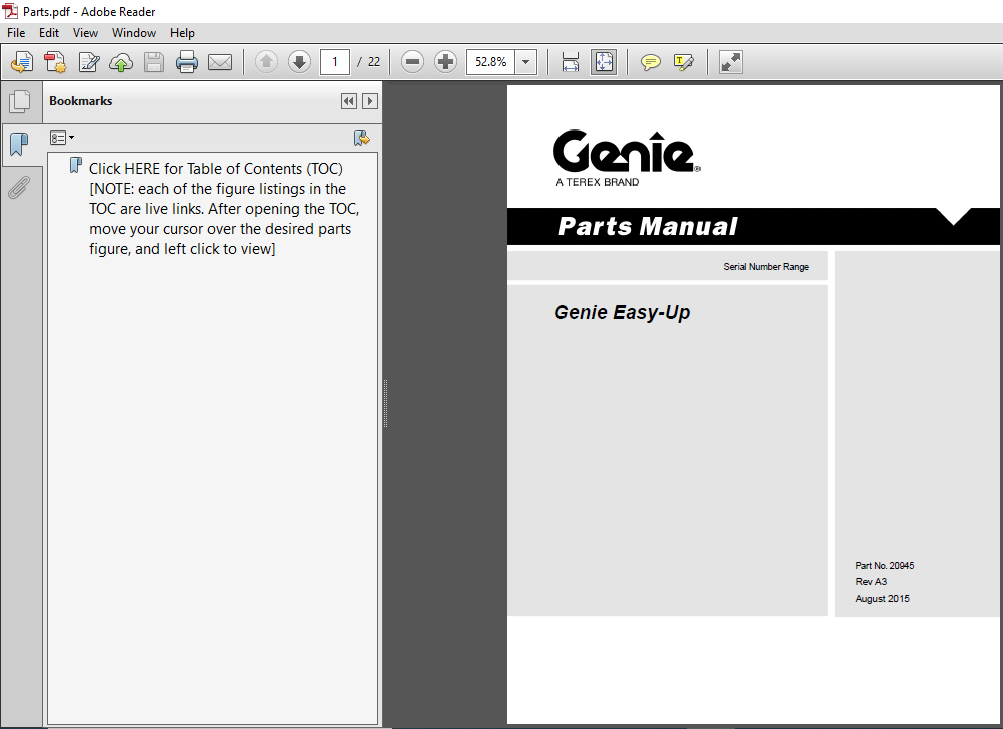Click 'Part No. 20945' text
Viewport: 1003px width, 729px height.
pyautogui.click(x=885, y=565)
